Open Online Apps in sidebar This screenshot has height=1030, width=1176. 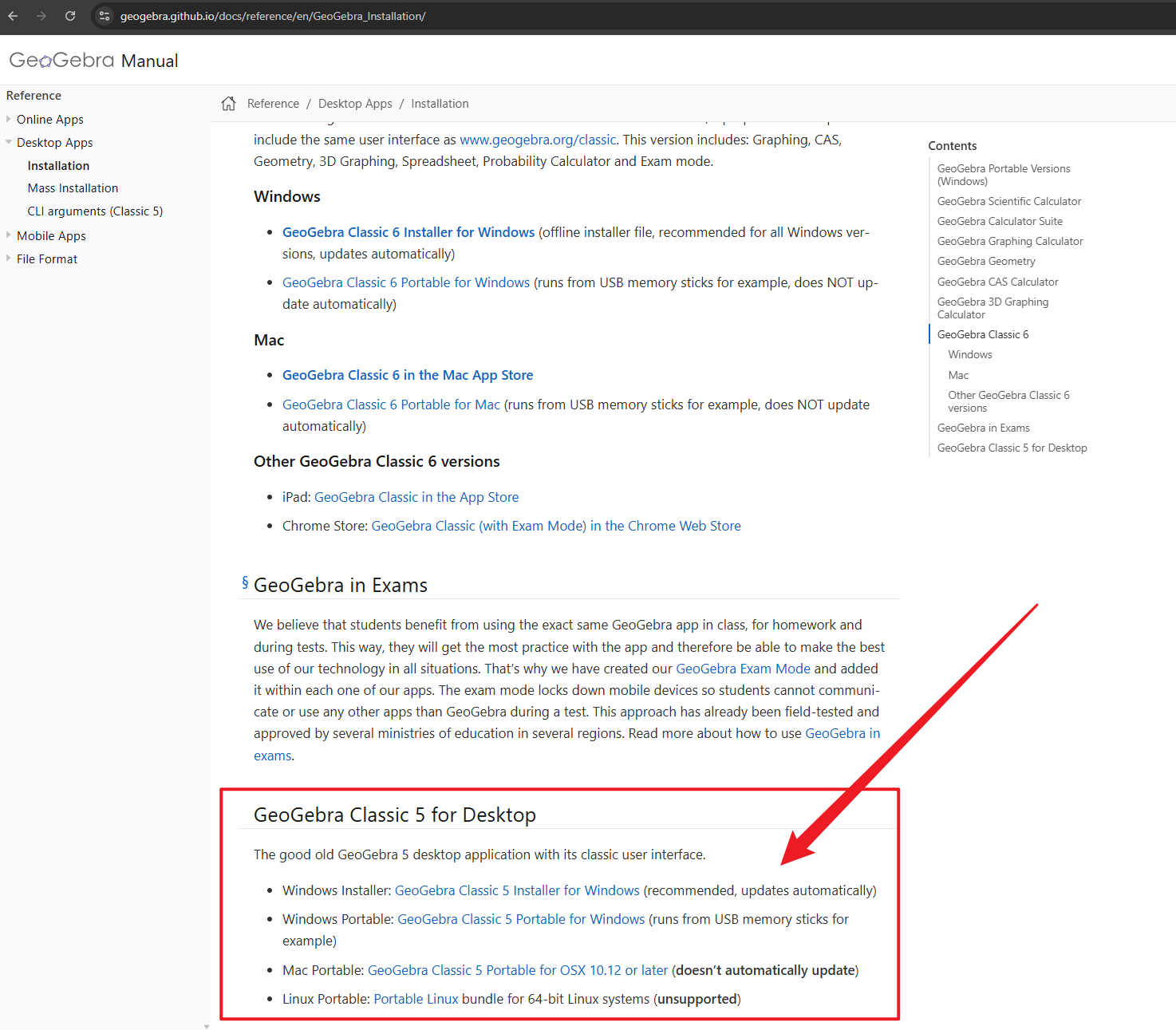50,120
